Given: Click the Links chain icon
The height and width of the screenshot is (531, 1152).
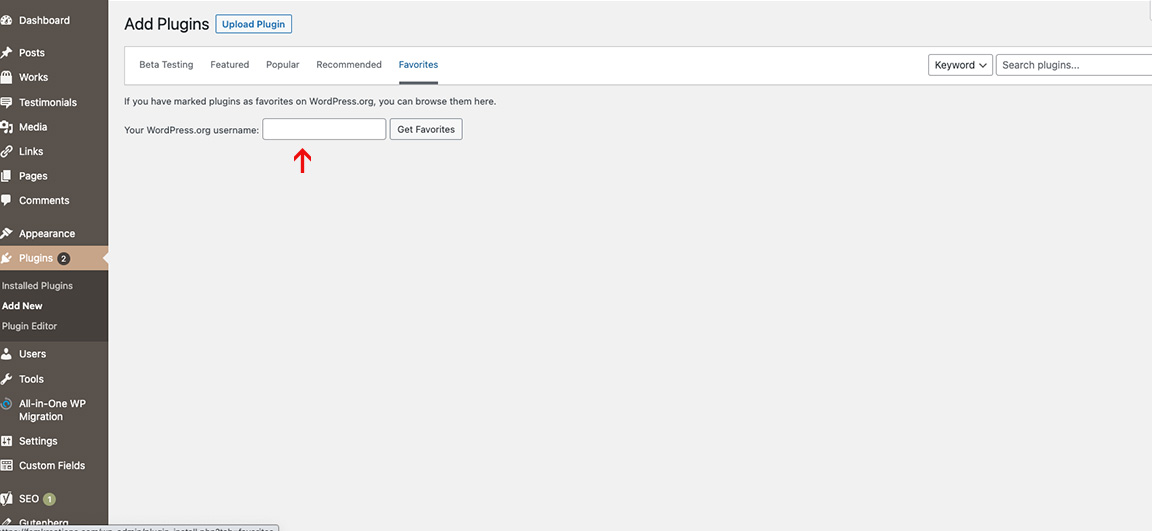Looking at the screenshot, I should pos(6,151).
